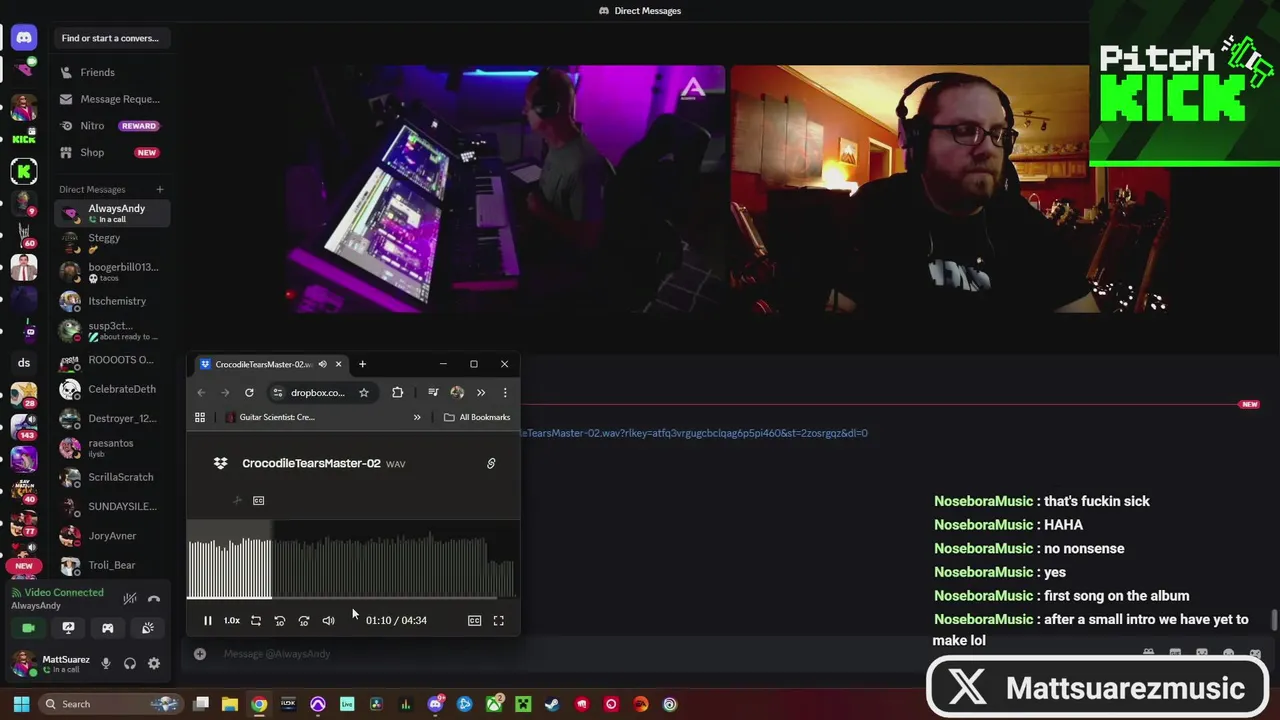Add an attachment with the plus button
The height and width of the screenshot is (720, 1280).
(200, 654)
